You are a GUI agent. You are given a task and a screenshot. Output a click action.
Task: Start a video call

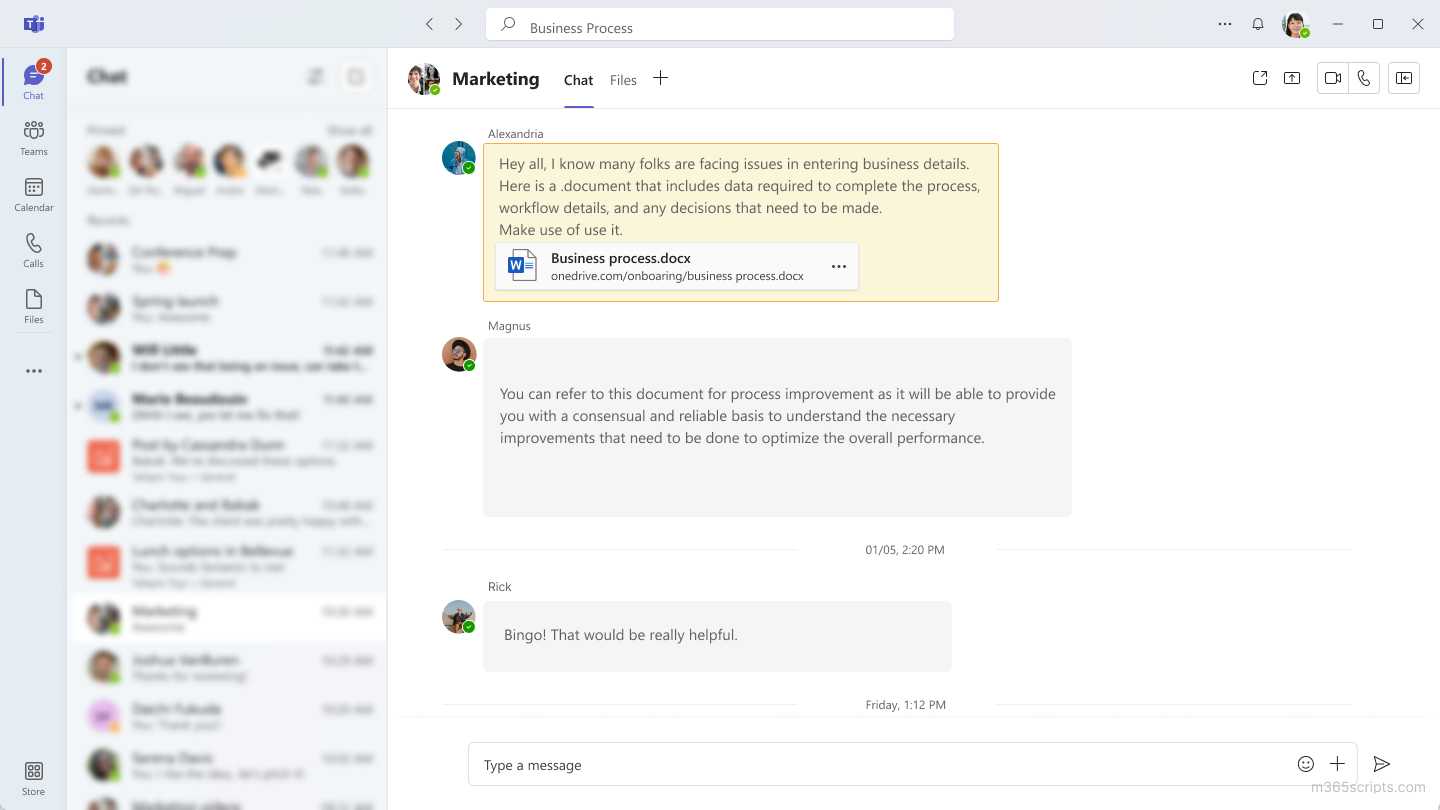(x=1333, y=78)
